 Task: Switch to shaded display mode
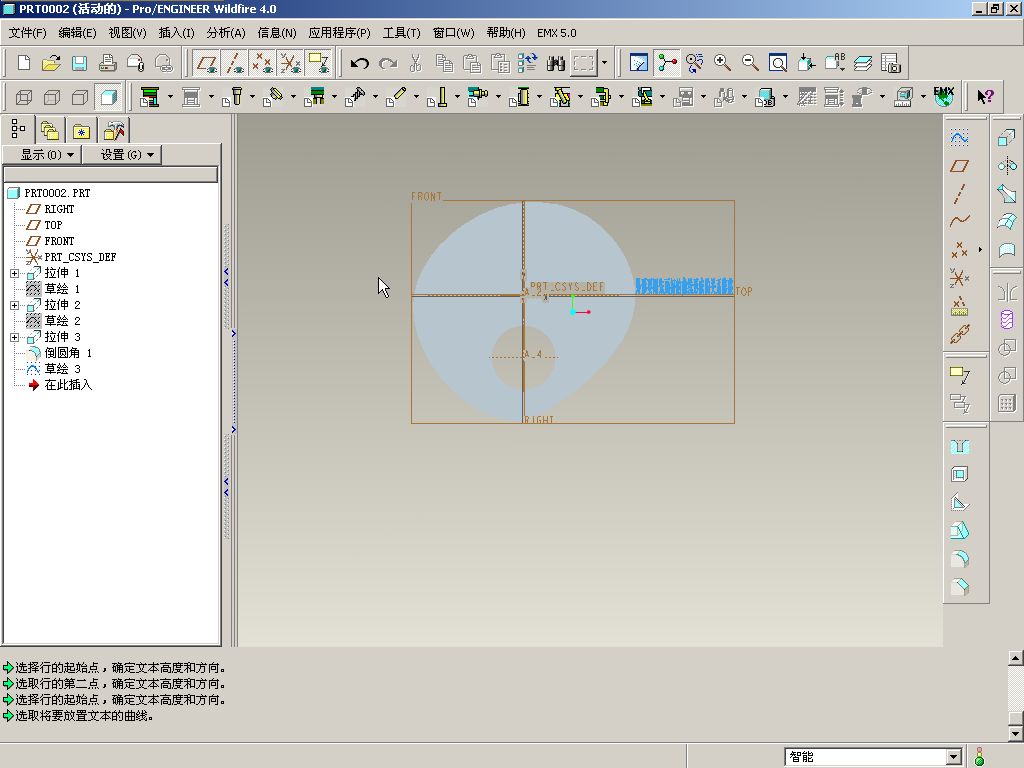click(108, 97)
